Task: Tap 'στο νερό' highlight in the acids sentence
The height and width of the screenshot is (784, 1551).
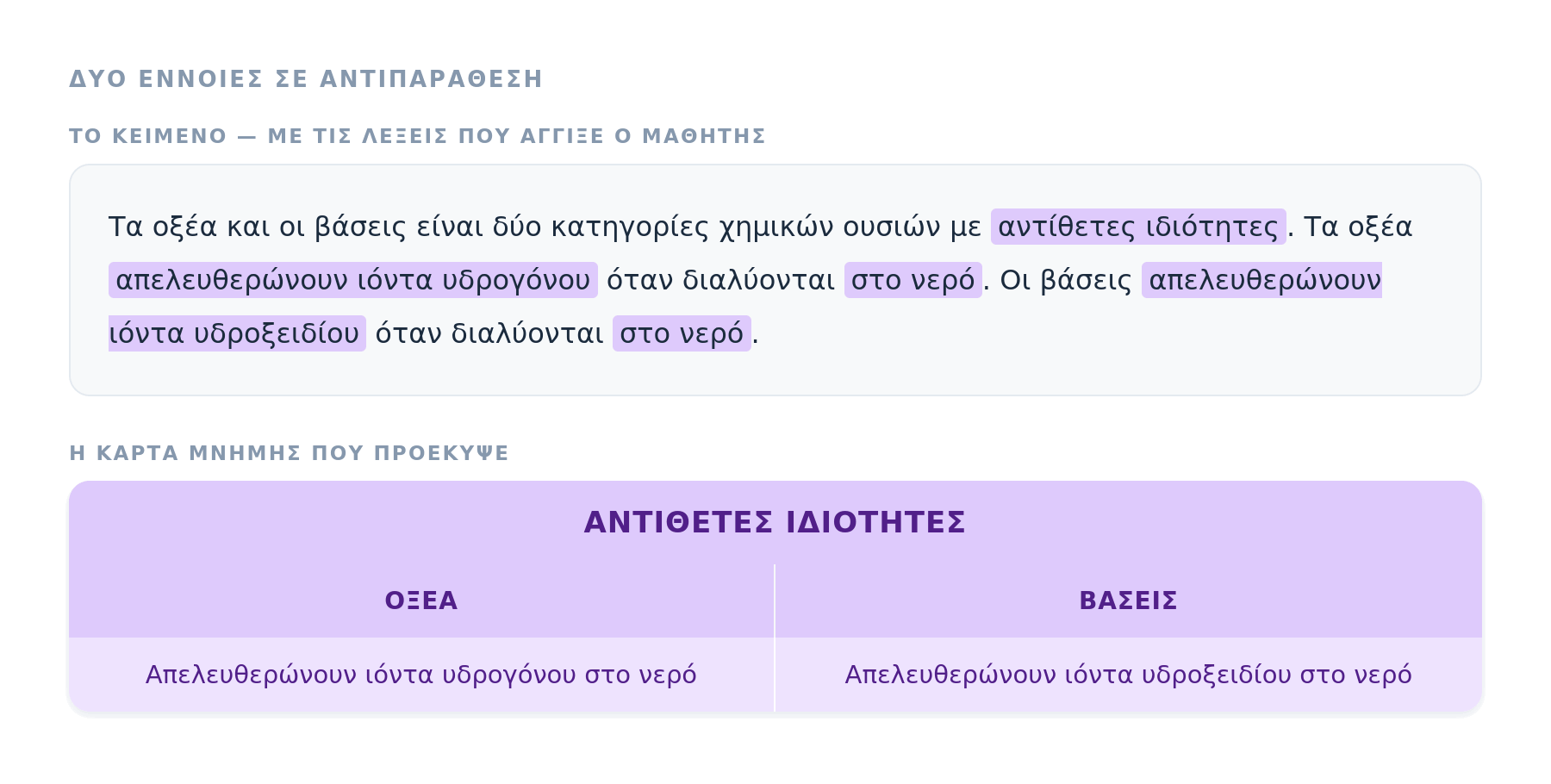Action: [913, 280]
